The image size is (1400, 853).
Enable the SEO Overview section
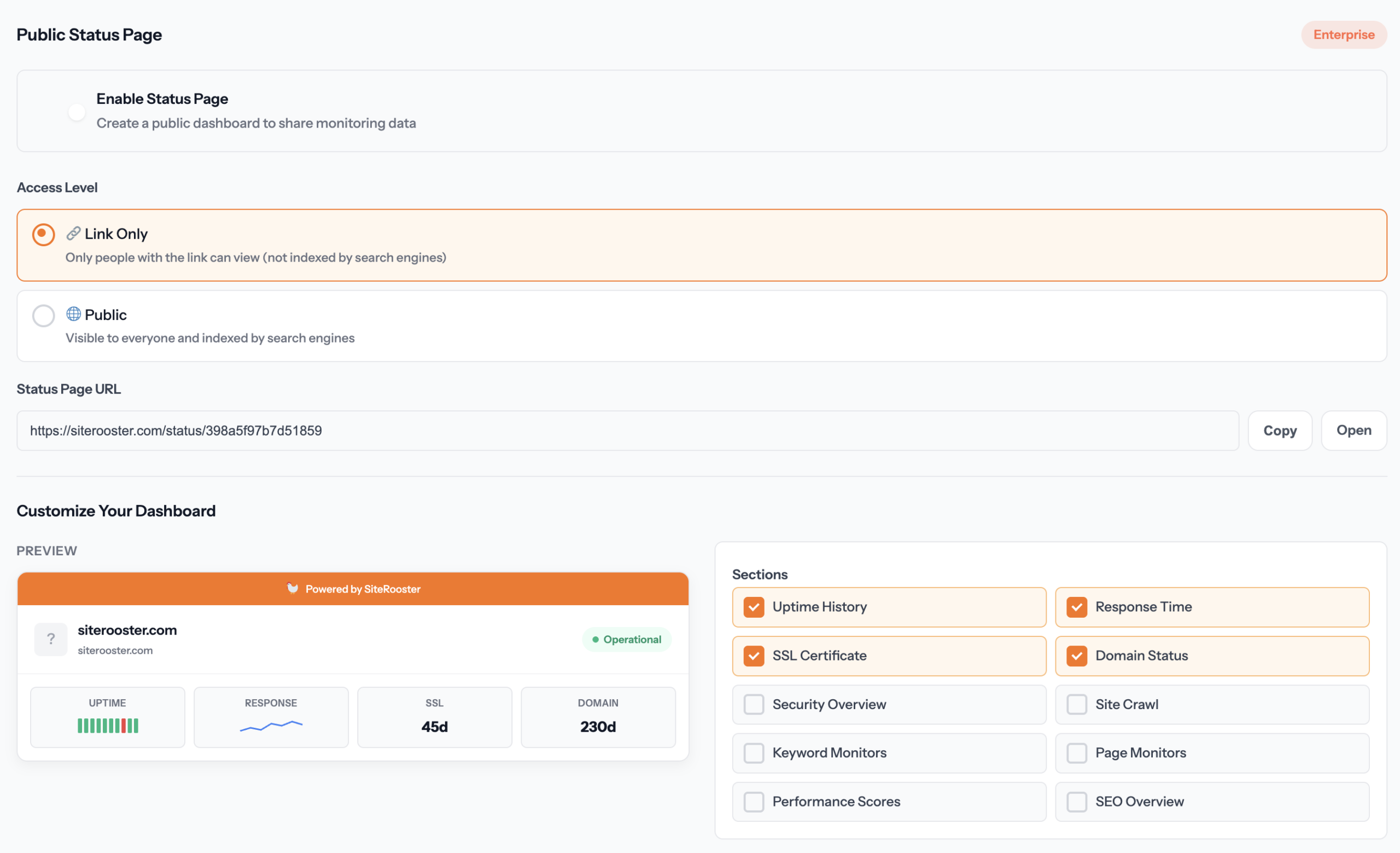(1076, 801)
